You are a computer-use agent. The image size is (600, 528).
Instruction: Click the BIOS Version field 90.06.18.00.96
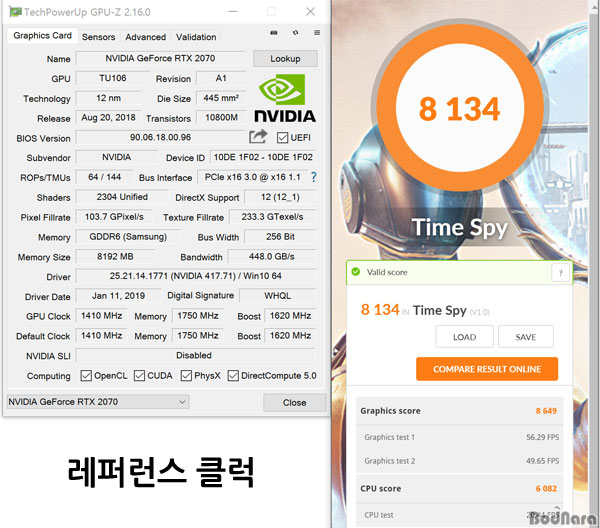click(160, 137)
